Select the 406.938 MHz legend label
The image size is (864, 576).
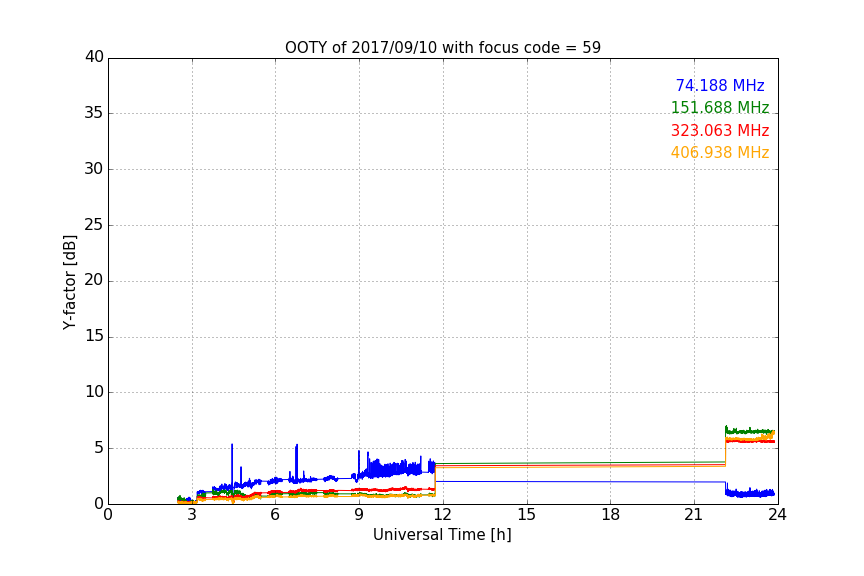point(720,153)
